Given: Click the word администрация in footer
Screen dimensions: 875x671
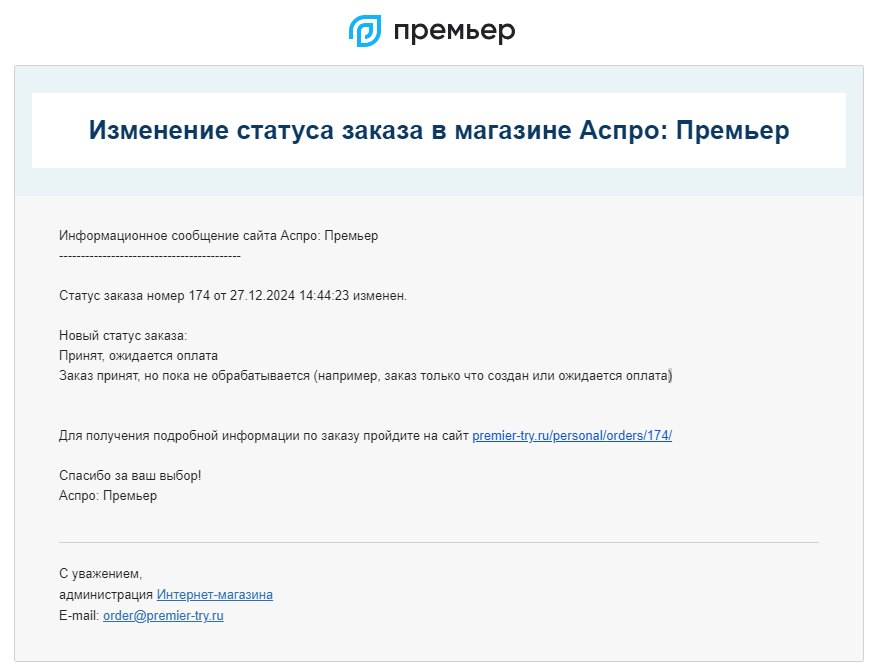Looking at the screenshot, I should pyautogui.click(x=106, y=595).
